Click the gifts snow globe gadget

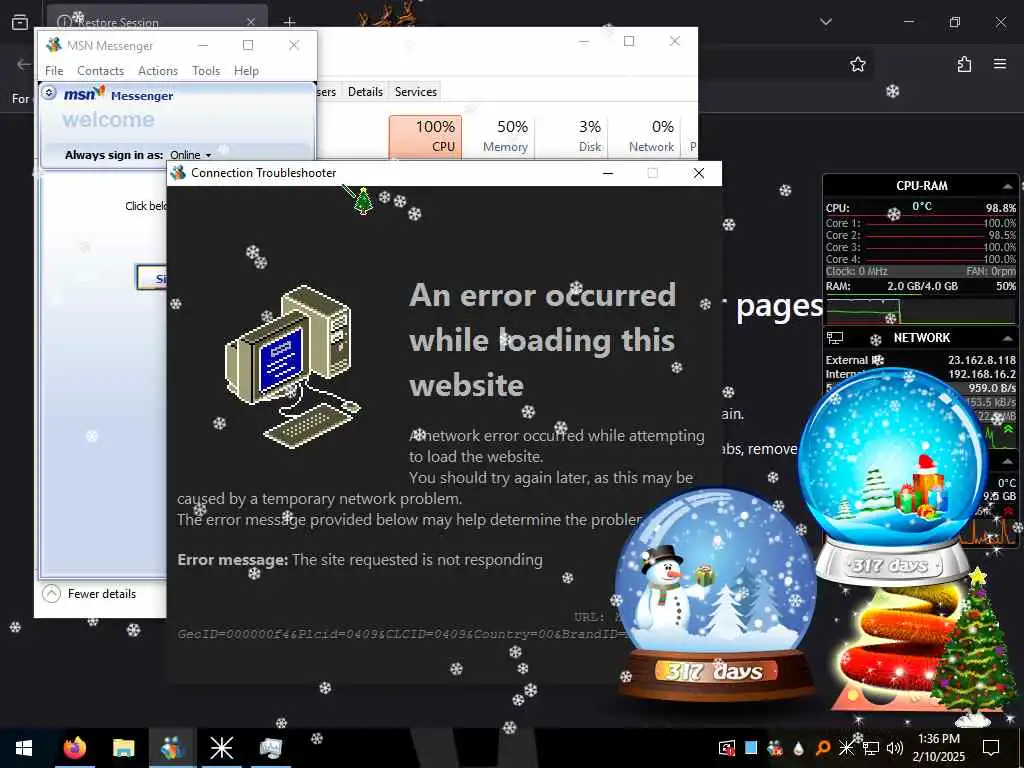(x=892, y=475)
